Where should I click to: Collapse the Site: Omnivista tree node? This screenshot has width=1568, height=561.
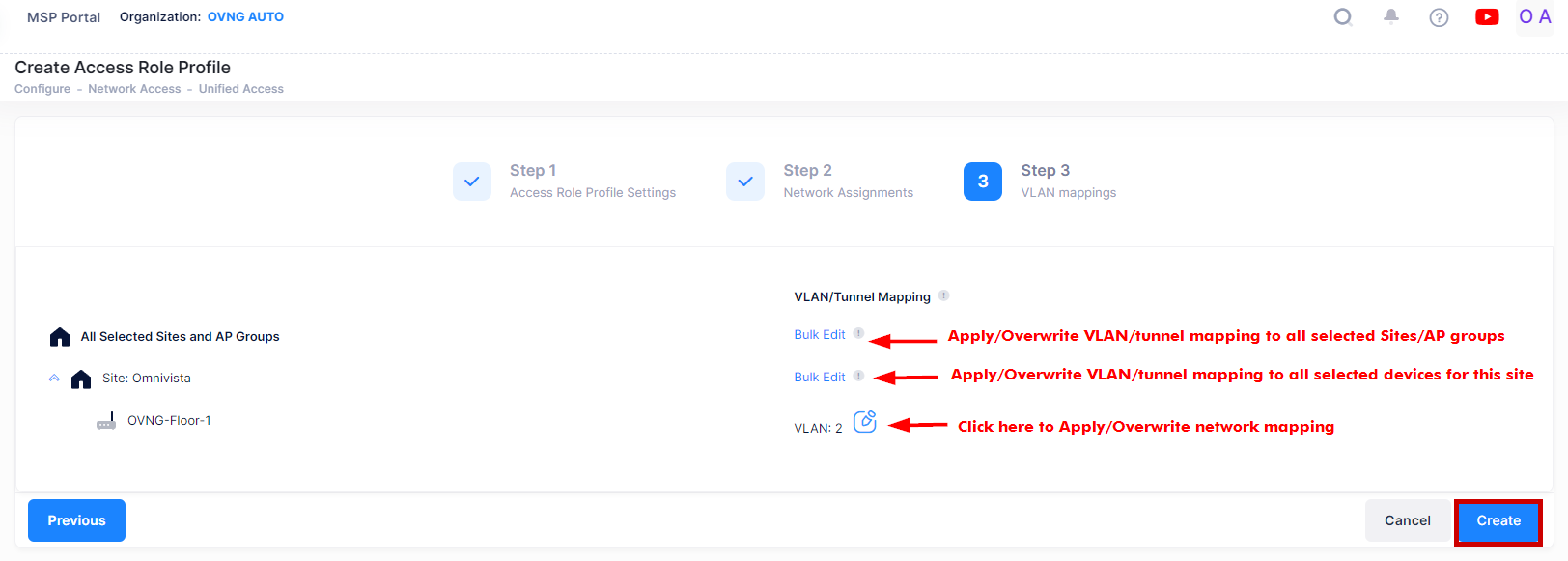click(54, 379)
